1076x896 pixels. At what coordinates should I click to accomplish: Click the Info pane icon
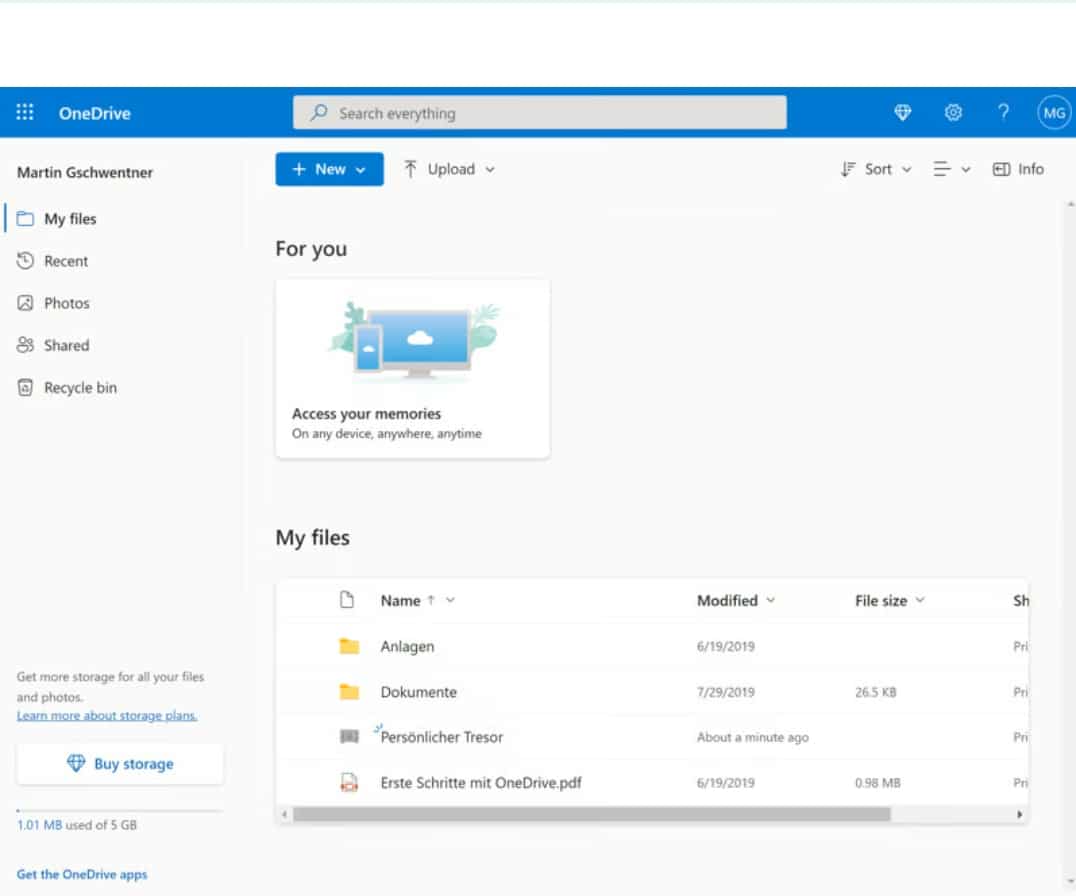click(x=1001, y=169)
